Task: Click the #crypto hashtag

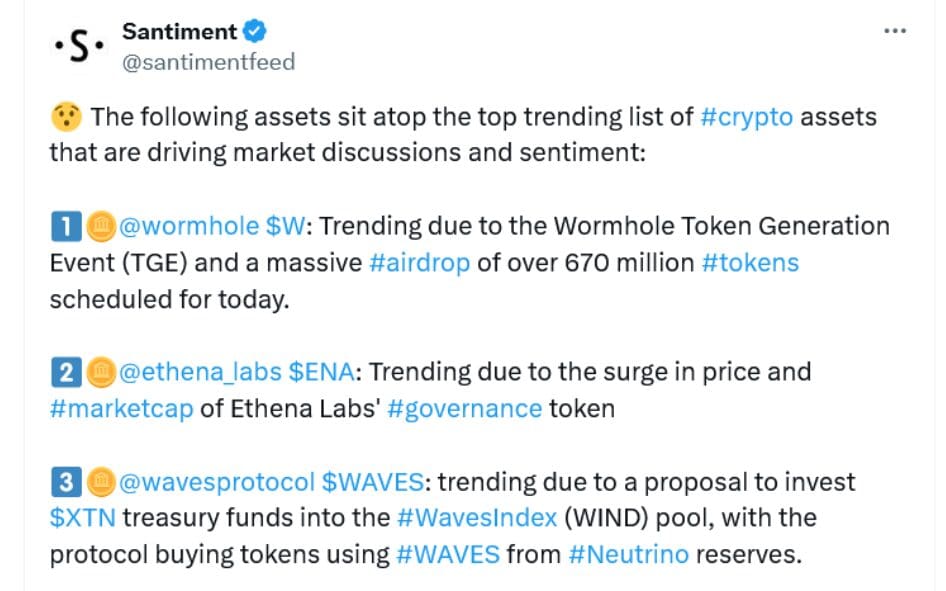Action: pyautogui.click(x=748, y=115)
